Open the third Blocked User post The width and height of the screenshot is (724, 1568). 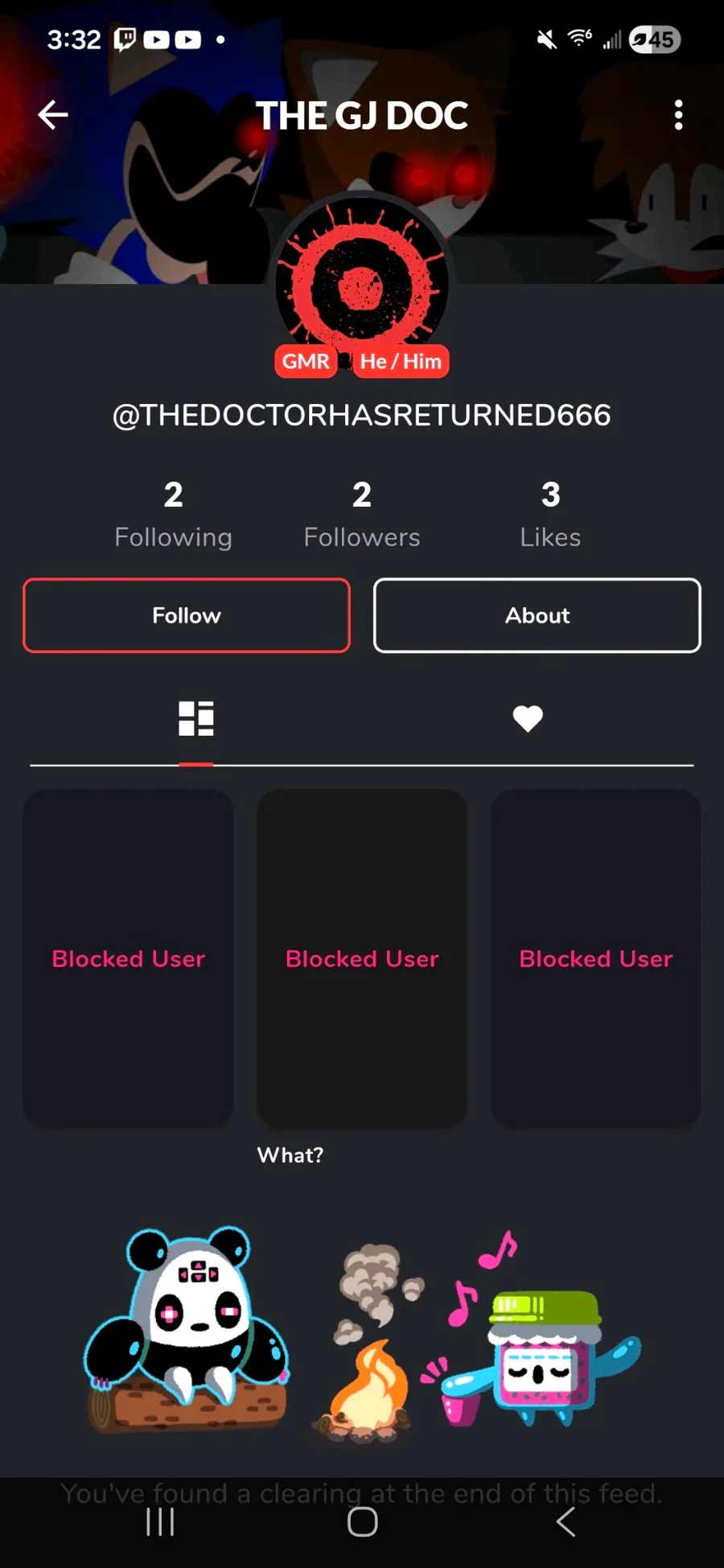click(596, 958)
